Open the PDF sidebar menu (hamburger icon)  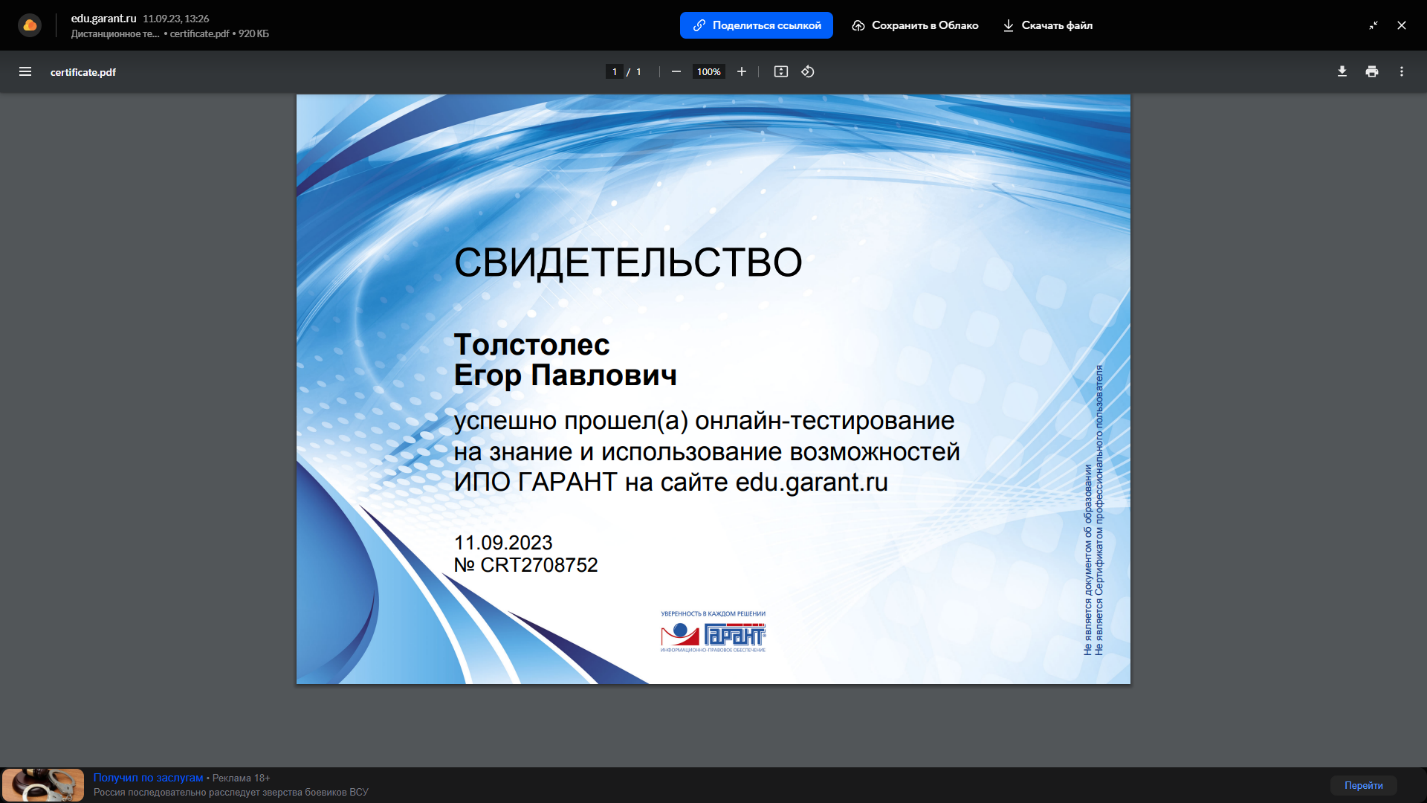pos(25,72)
